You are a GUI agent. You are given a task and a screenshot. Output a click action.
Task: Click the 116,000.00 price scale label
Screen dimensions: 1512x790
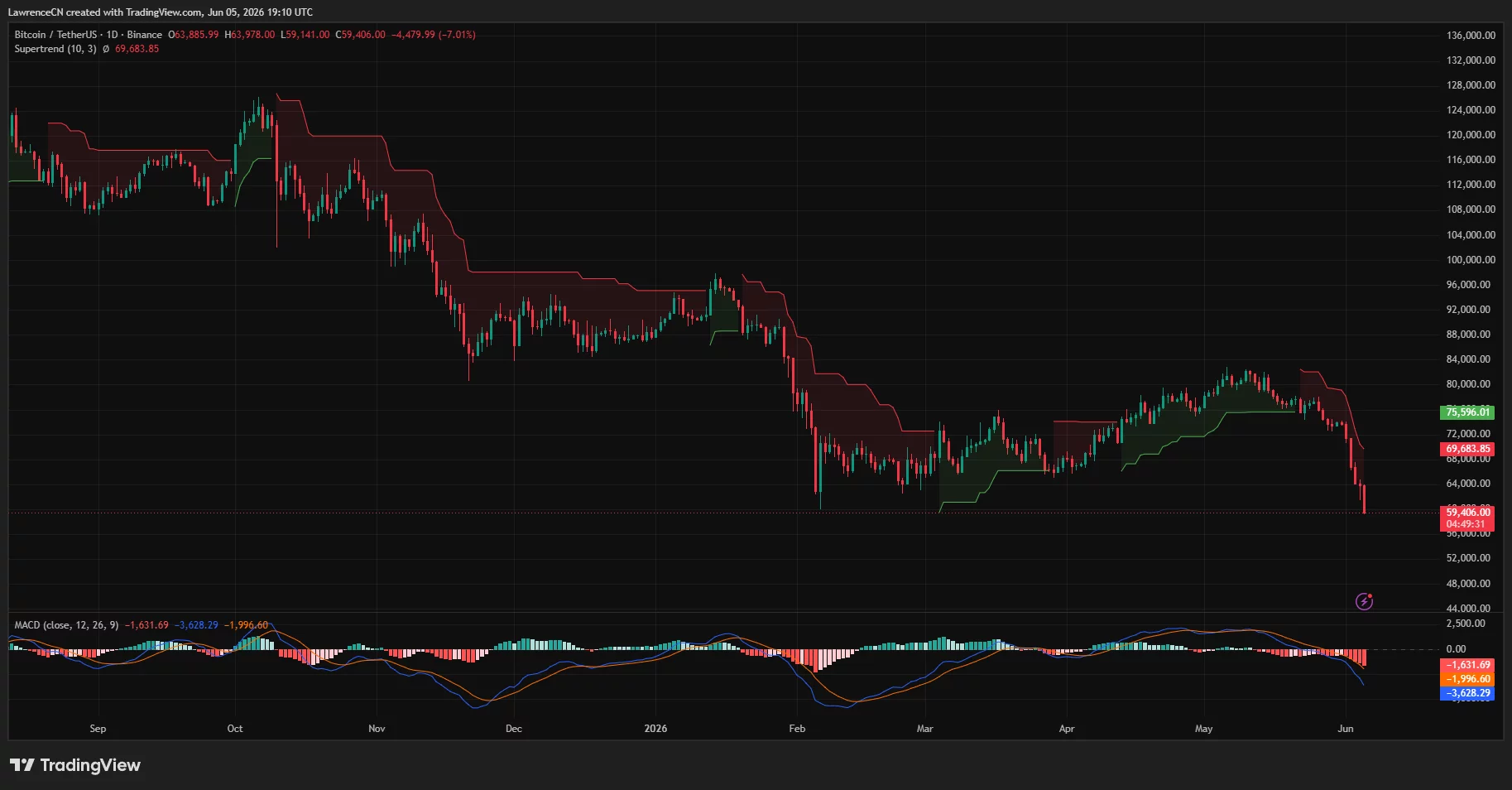point(1471,160)
